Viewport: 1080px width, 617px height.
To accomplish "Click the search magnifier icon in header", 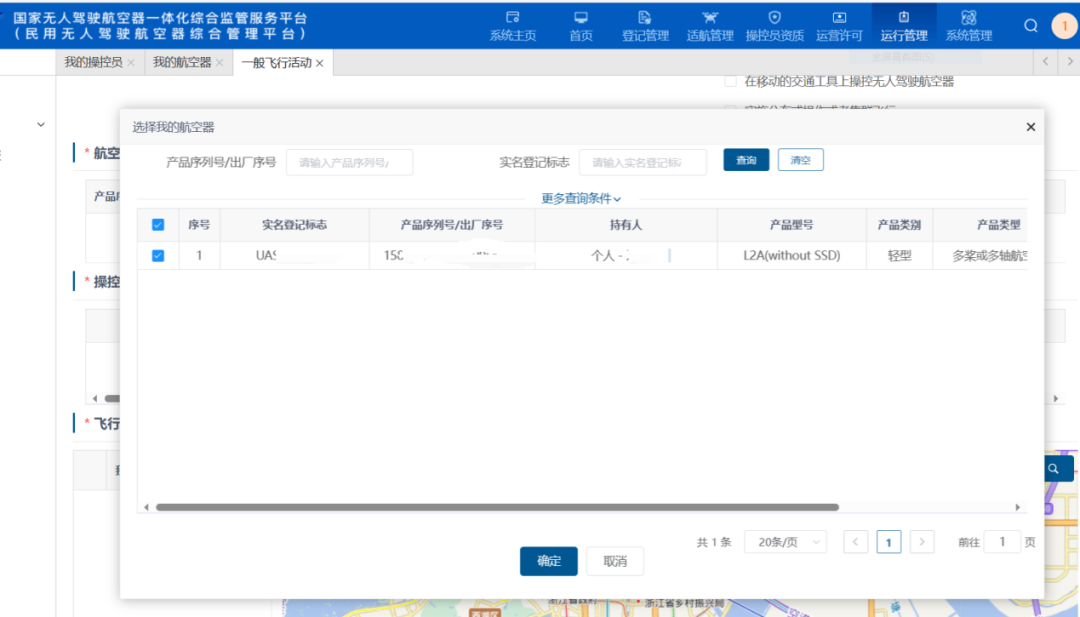I will (1030, 25).
